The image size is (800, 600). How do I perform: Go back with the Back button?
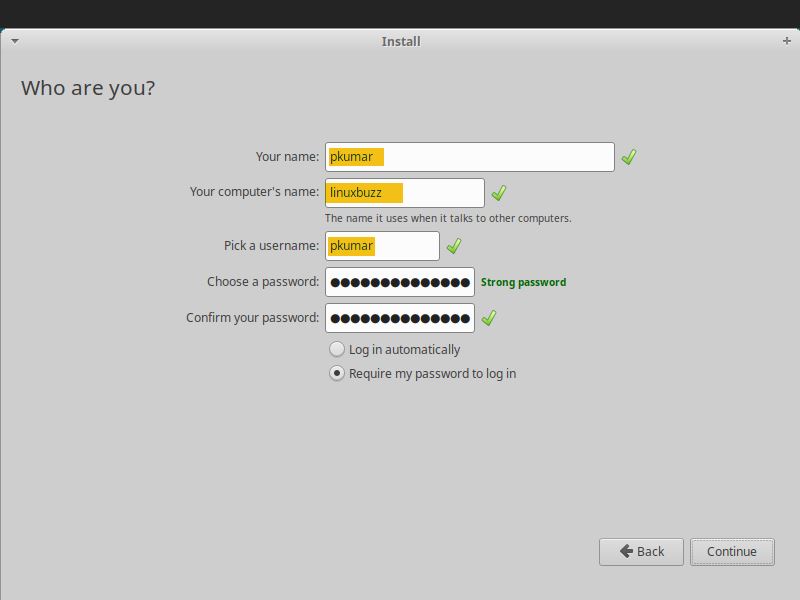click(x=641, y=552)
